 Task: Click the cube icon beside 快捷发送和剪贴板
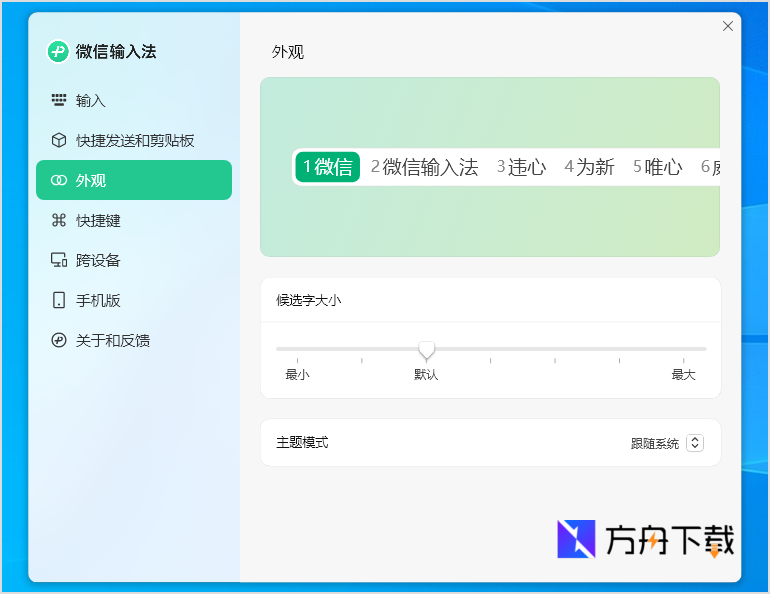click(59, 140)
